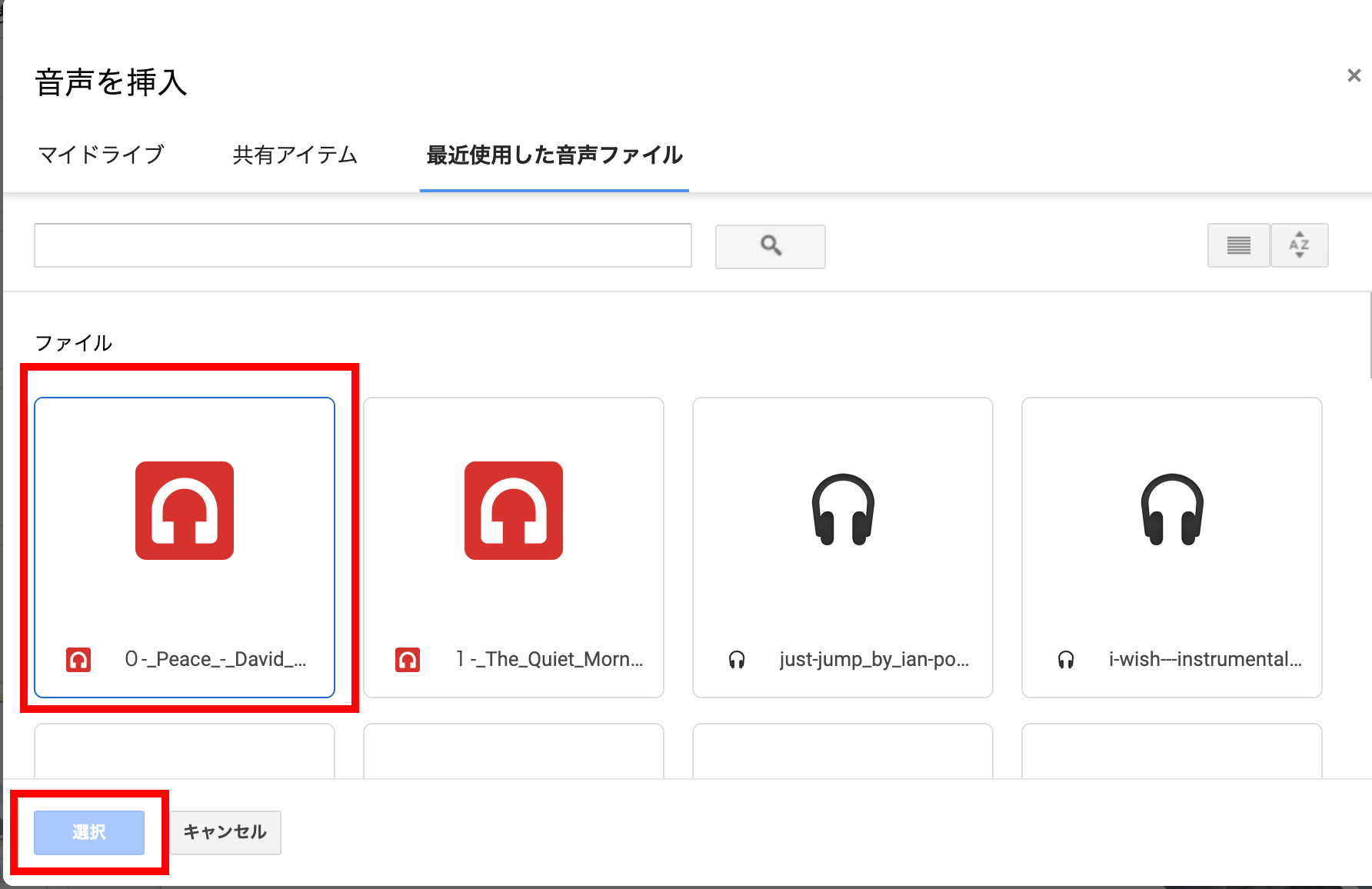Click the small red headphone icon beside 1-_The_Quiet_Morn
The width and height of the screenshot is (1372, 889).
tap(408, 660)
